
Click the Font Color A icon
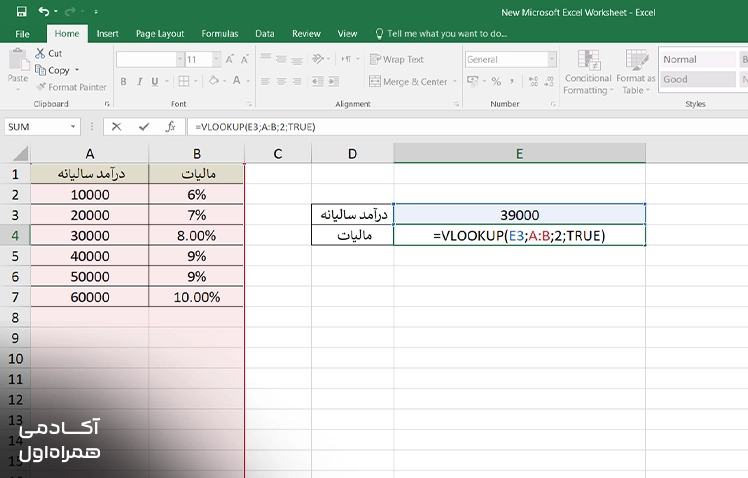(x=237, y=81)
